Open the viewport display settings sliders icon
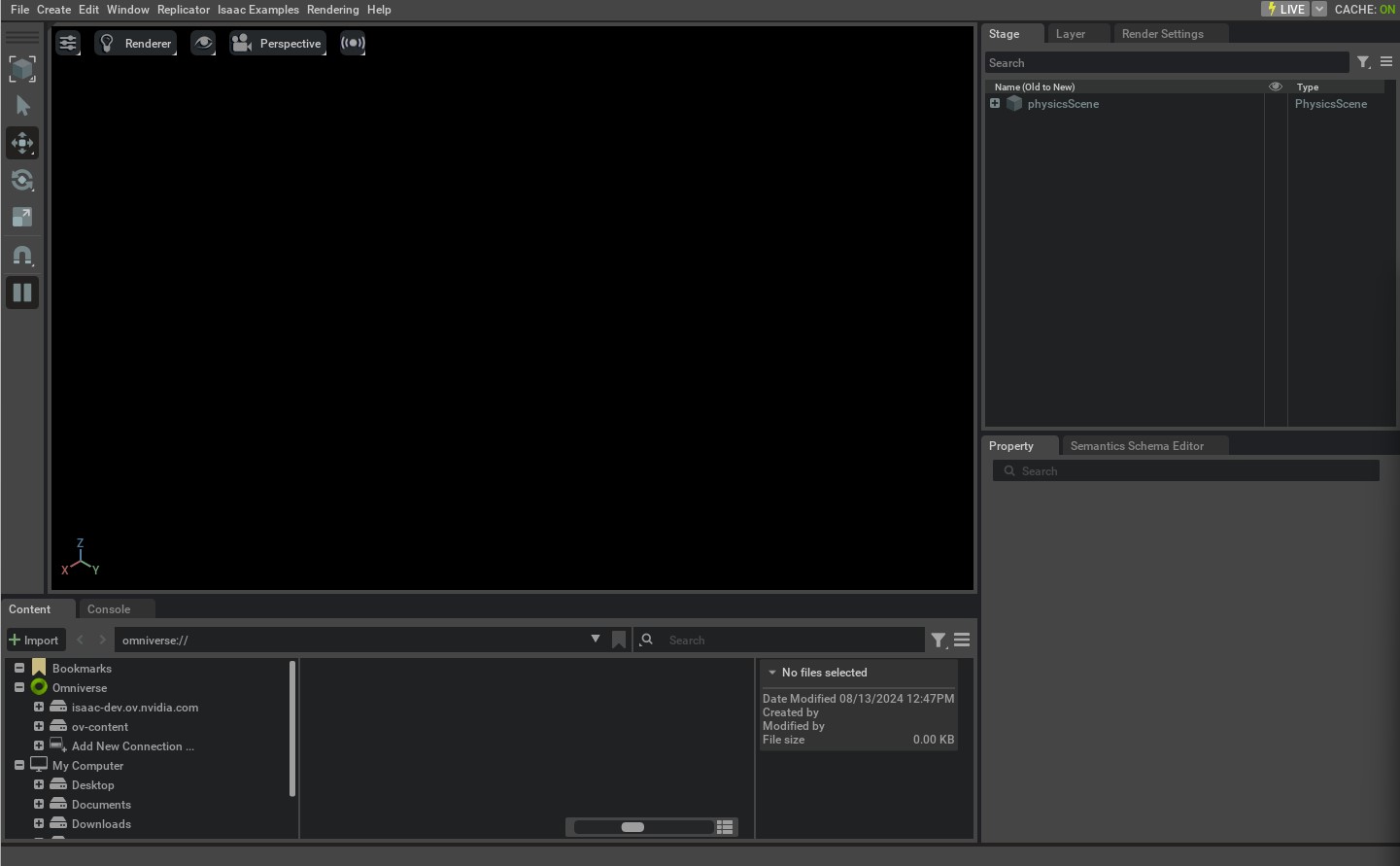This screenshot has height=866, width=1400. 67,43
